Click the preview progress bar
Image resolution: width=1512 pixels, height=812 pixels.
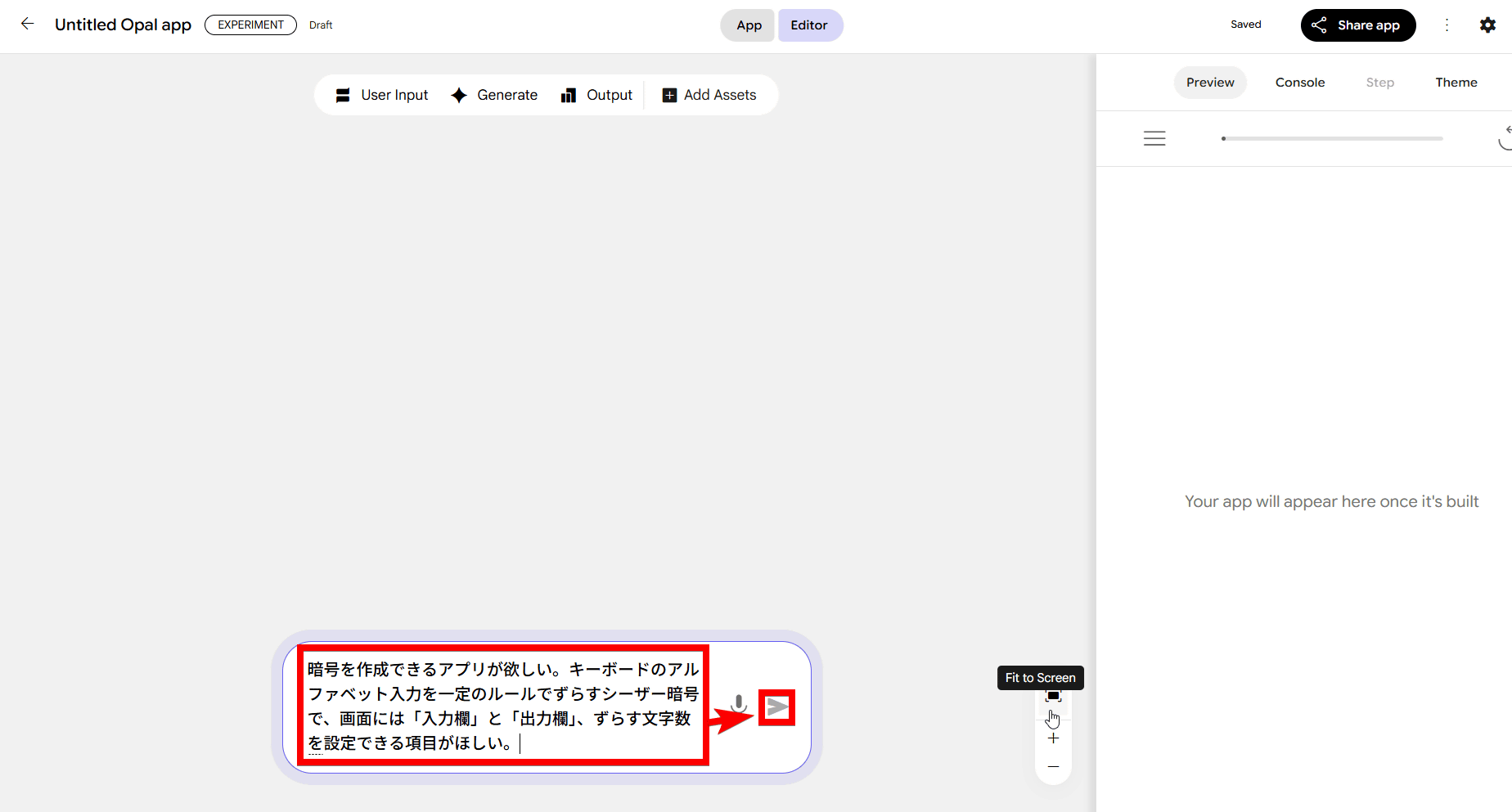pyautogui.click(x=1332, y=139)
